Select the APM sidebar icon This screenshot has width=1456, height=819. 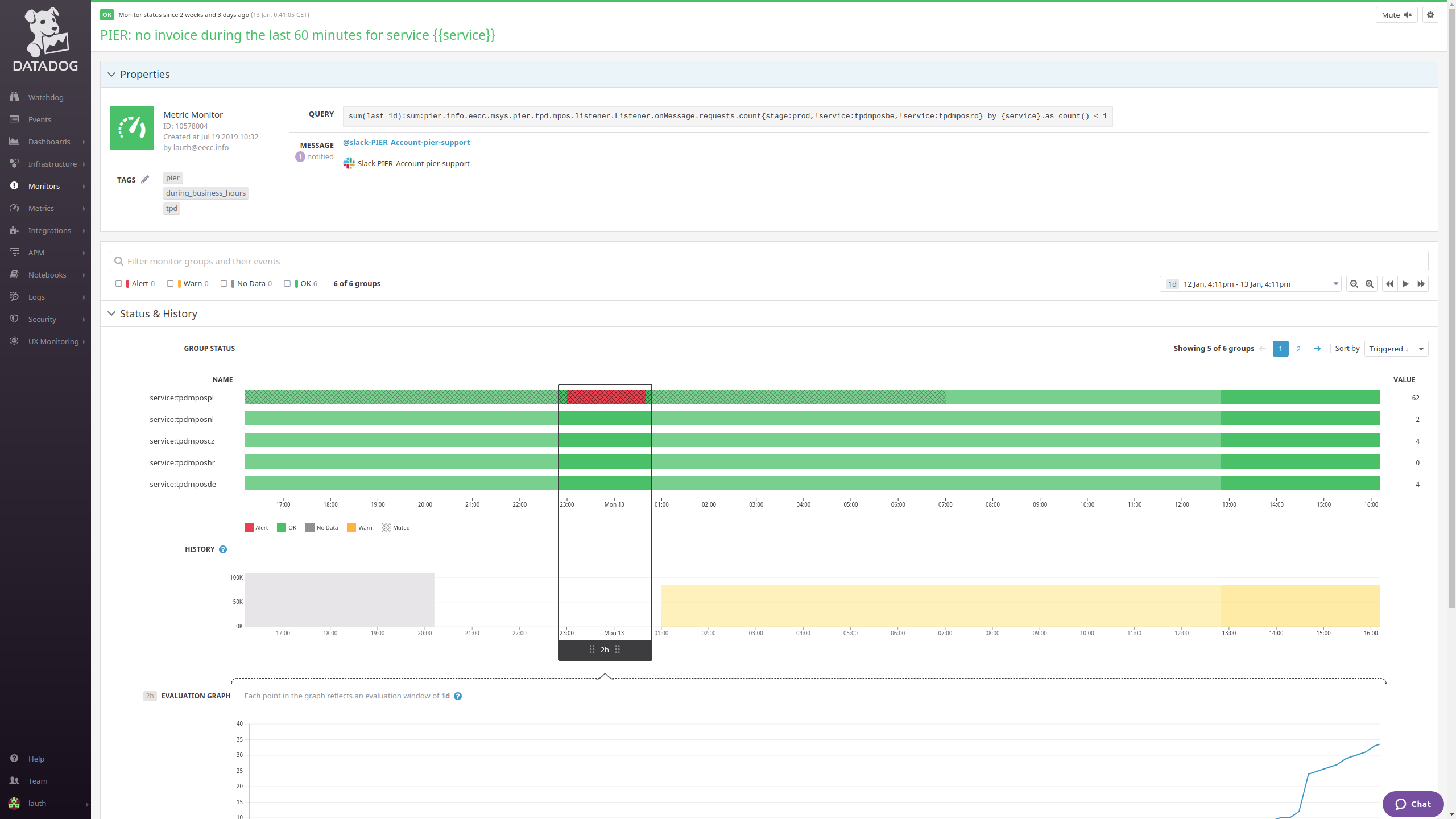[14, 252]
